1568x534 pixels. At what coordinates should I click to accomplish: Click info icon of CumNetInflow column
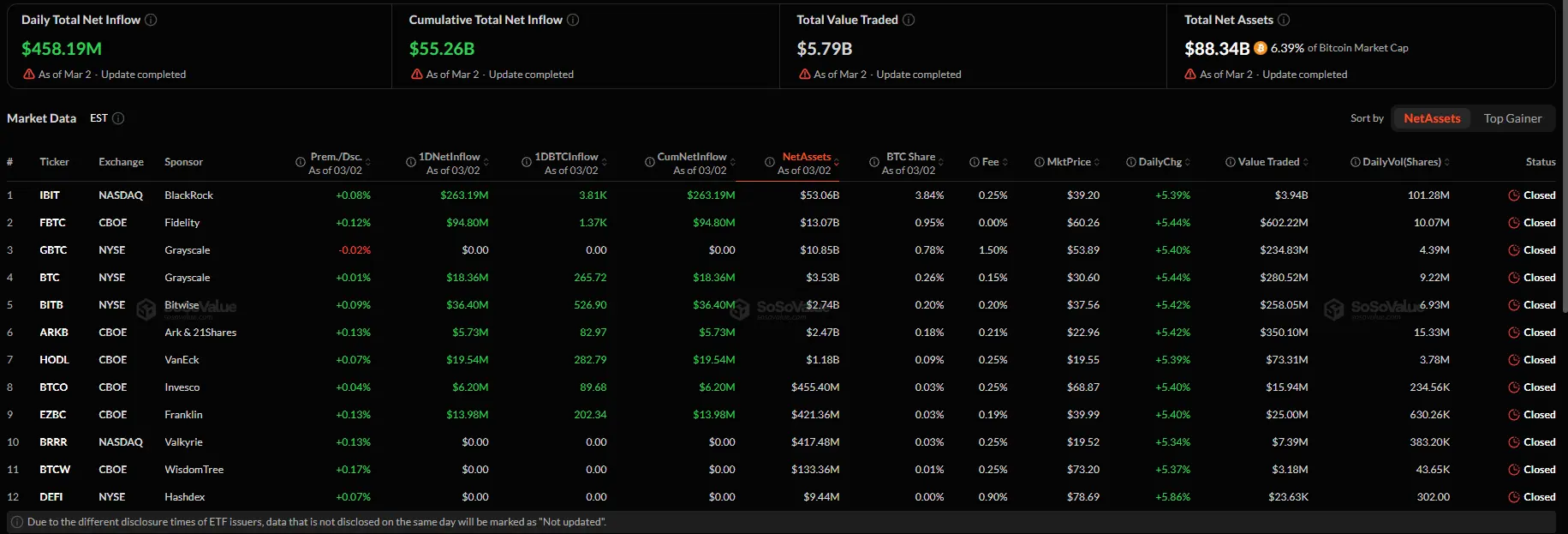click(x=650, y=162)
